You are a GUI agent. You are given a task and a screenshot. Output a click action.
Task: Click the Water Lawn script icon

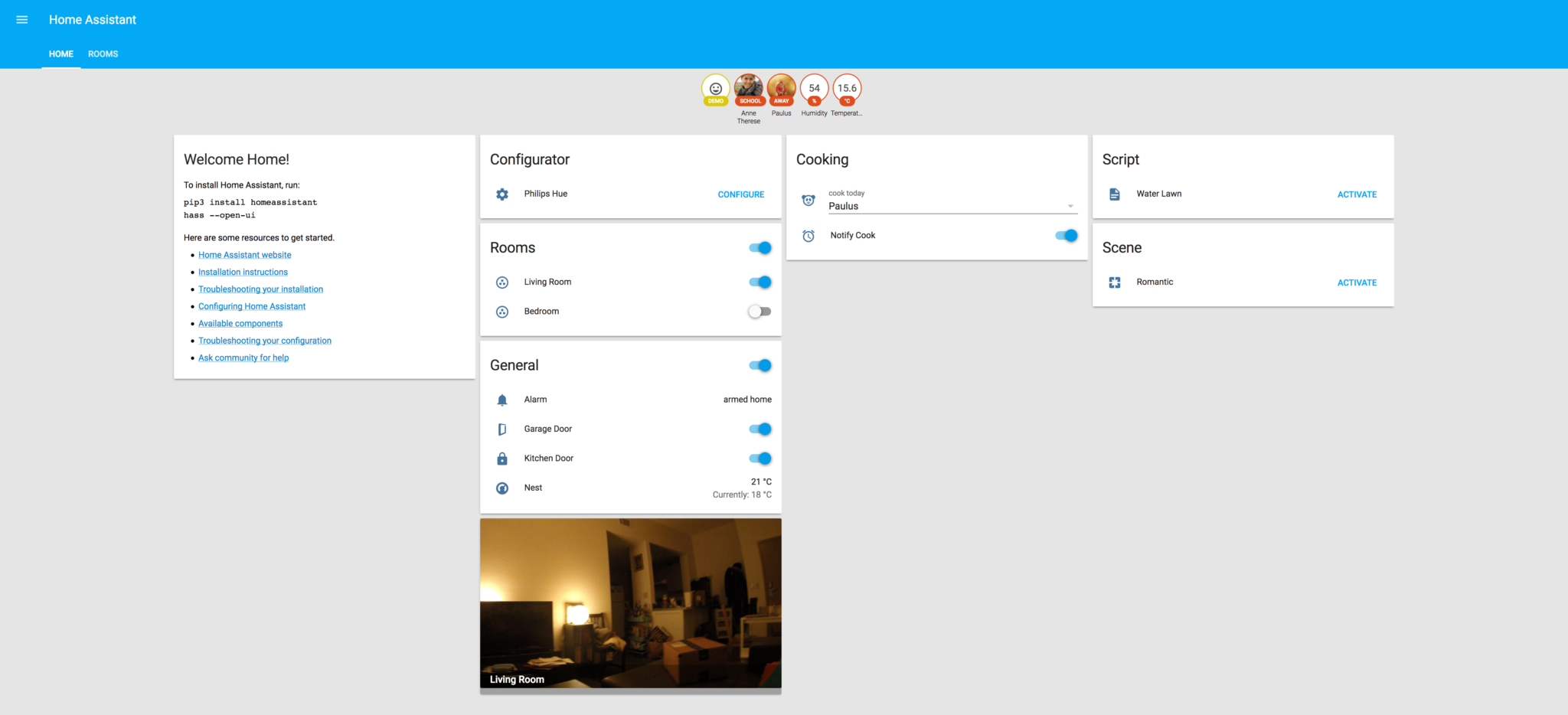tap(1115, 194)
